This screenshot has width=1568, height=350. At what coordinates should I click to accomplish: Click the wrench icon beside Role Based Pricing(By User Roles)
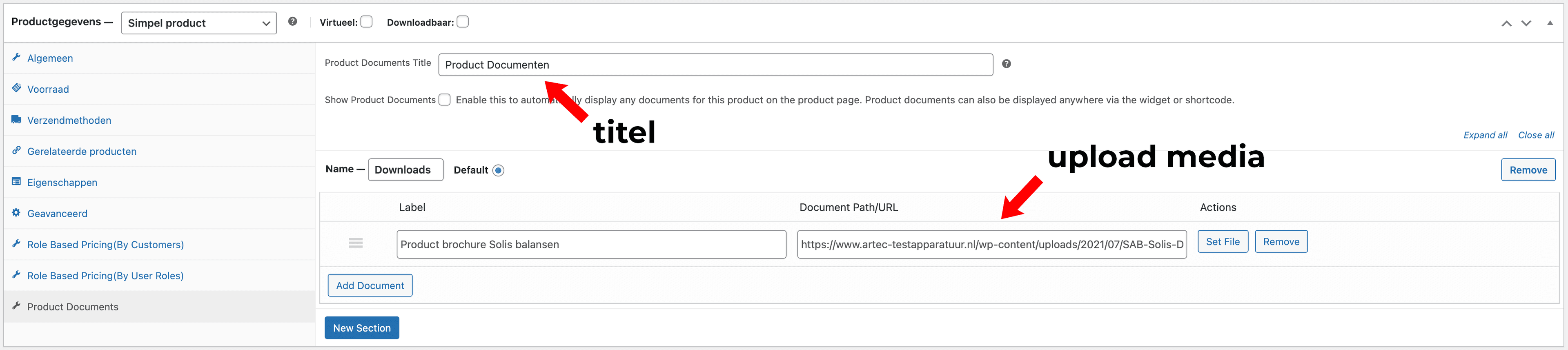click(16, 274)
